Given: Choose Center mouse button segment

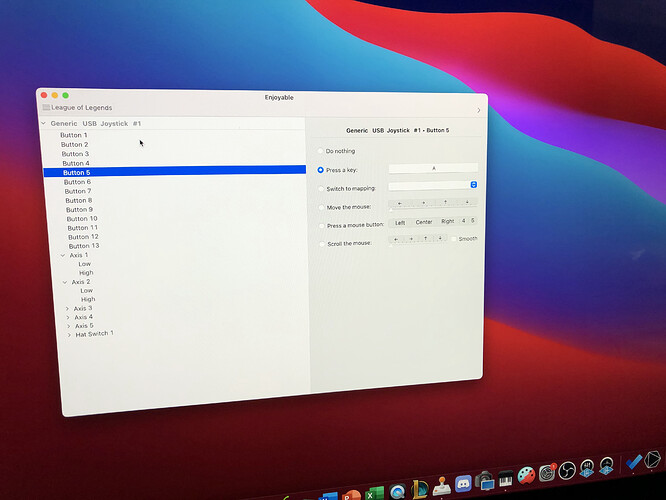Looking at the screenshot, I should point(424,222).
